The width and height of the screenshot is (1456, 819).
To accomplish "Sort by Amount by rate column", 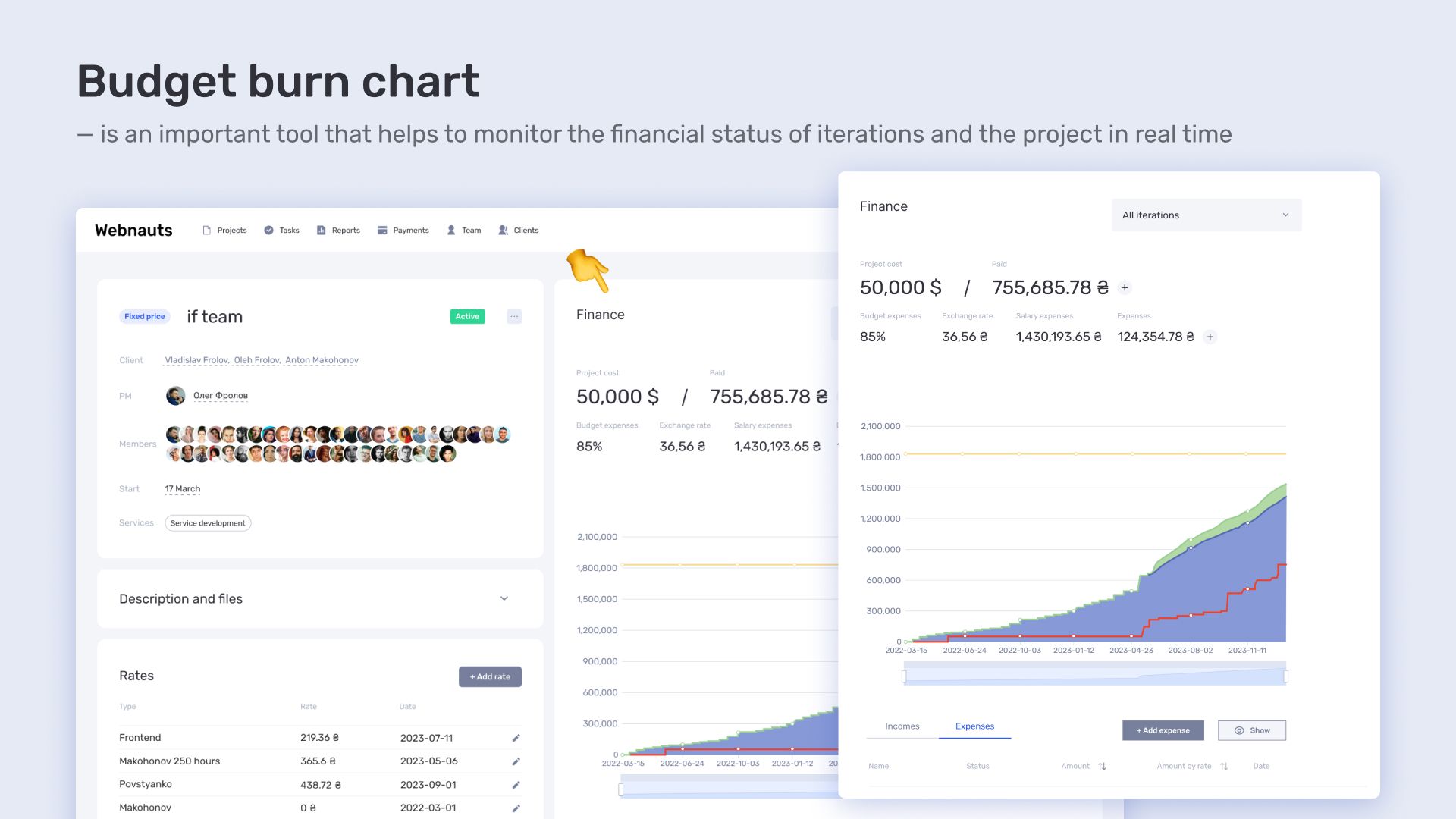I will point(1224,767).
